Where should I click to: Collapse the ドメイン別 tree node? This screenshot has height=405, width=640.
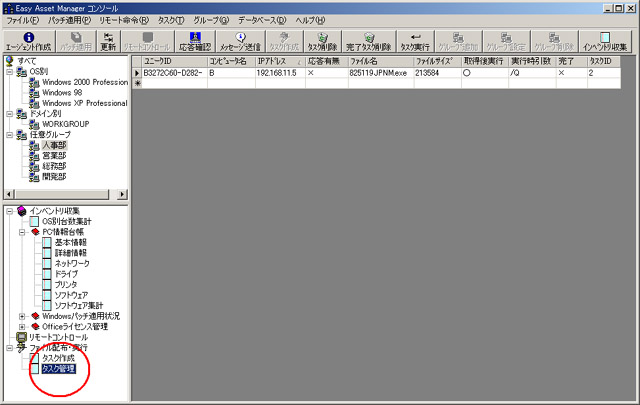pos(9,114)
